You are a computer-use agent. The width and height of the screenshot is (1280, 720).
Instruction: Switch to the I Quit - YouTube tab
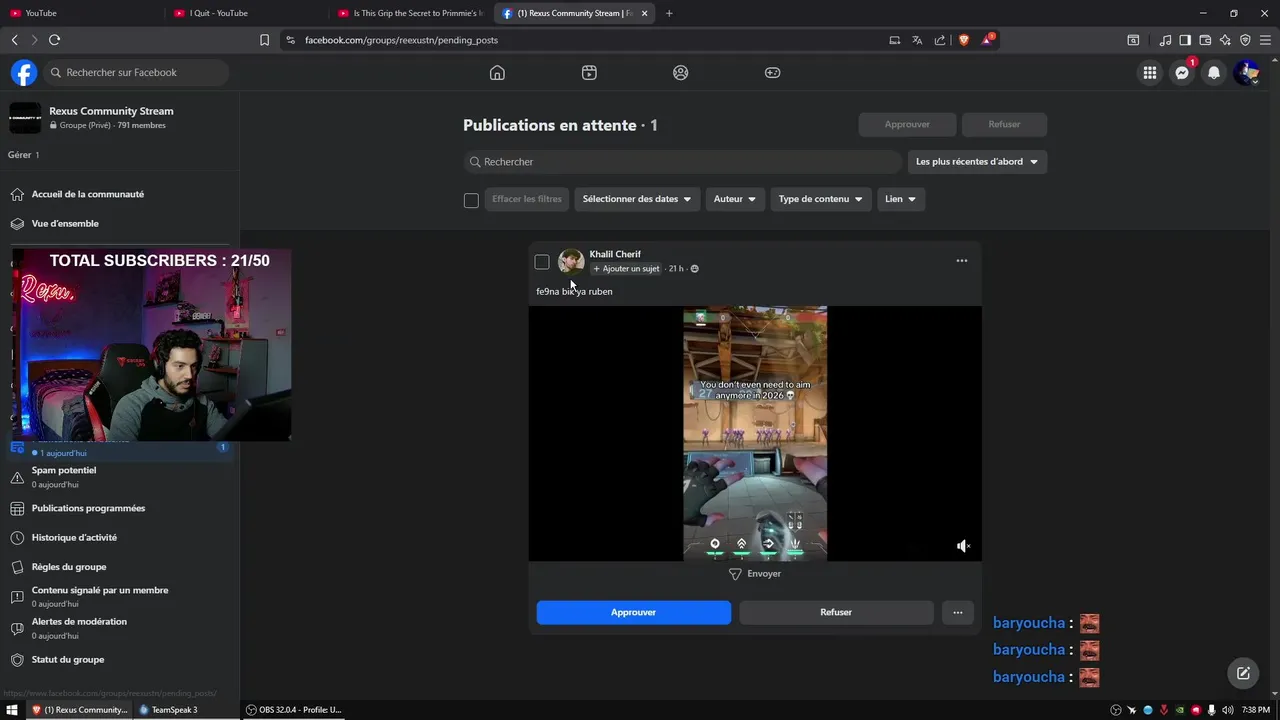245,13
